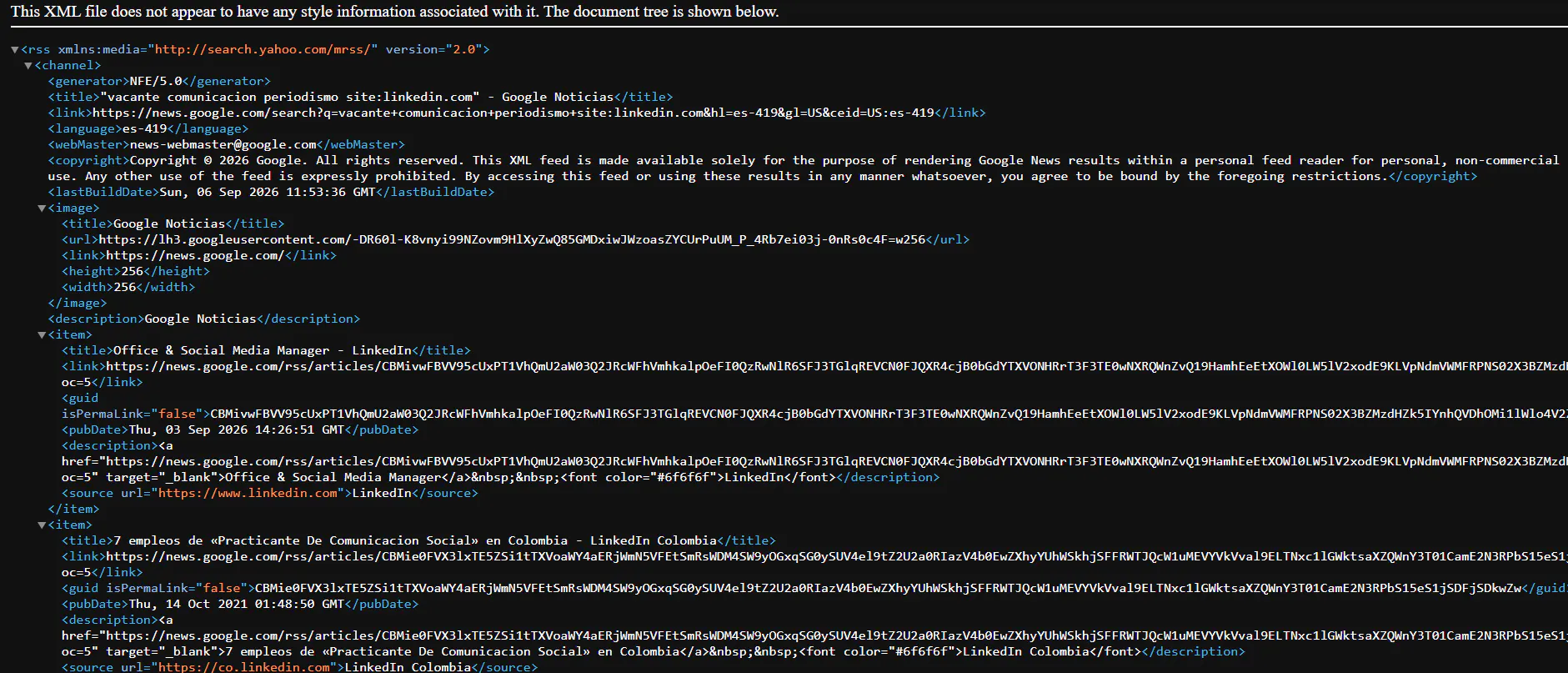The height and width of the screenshot is (673, 1568).
Task: Click the channel description Google Noticias
Action: pyautogui.click(x=204, y=319)
